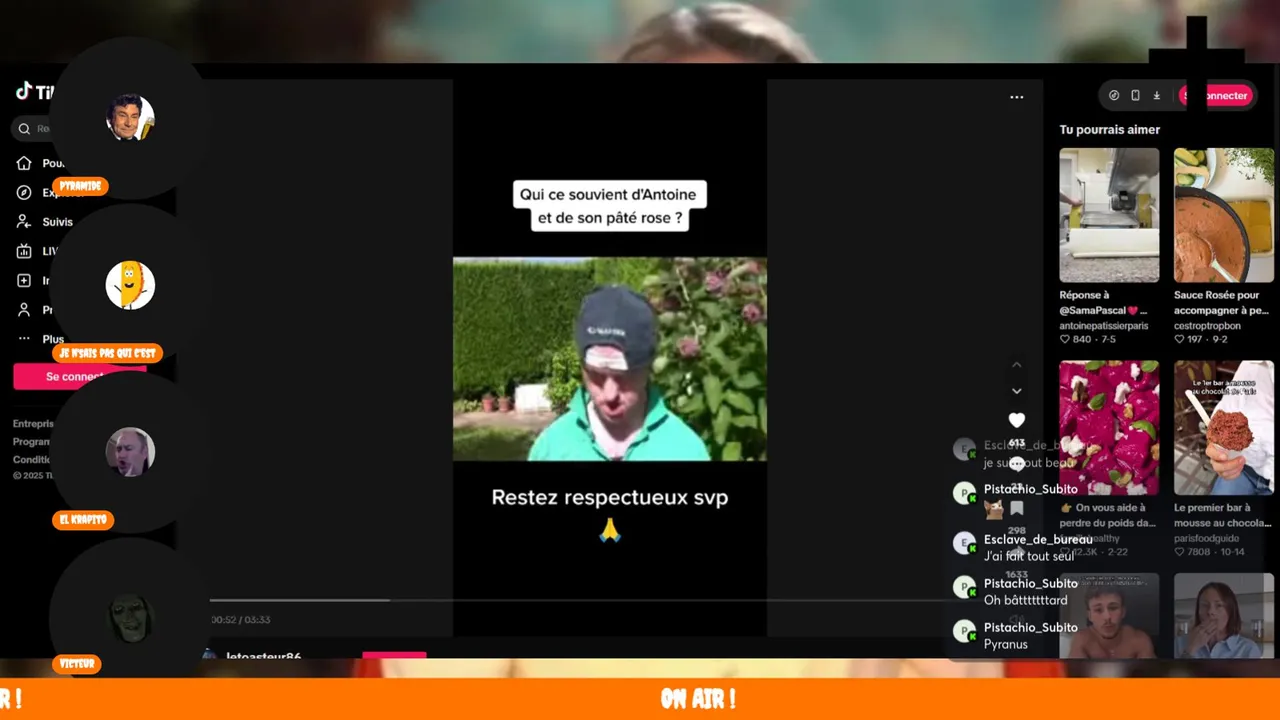Click the '7808 · 10-14' likes stat

(x=1207, y=551)
